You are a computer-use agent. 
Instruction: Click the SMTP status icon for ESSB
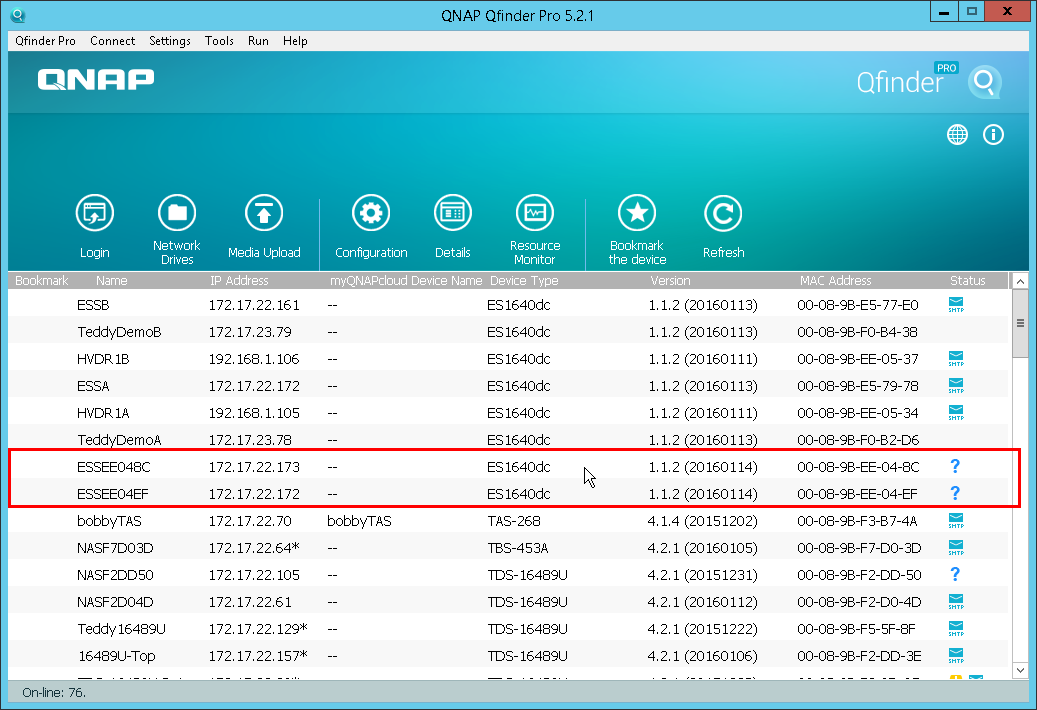click(955, 304)
